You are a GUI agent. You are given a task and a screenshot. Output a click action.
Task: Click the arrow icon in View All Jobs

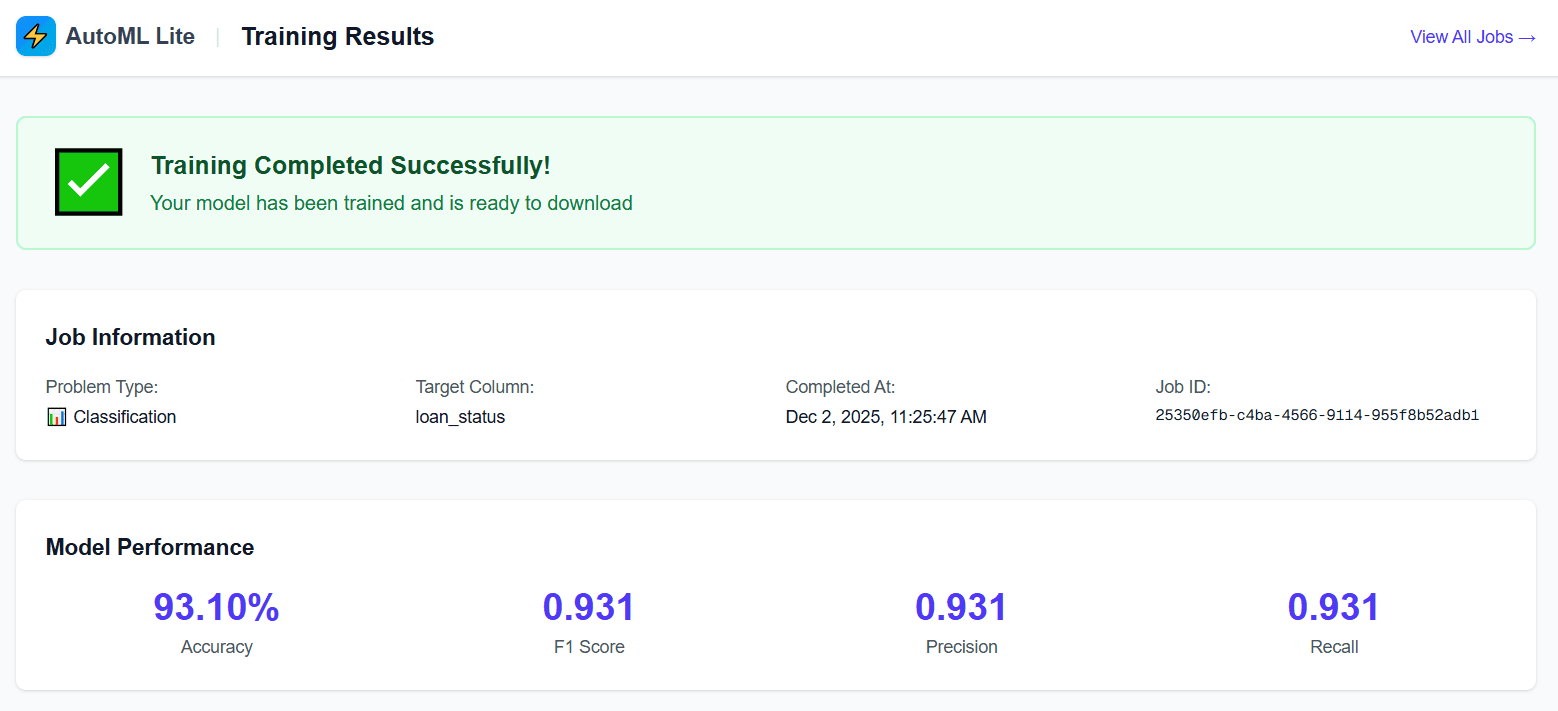click(1526, 36)
